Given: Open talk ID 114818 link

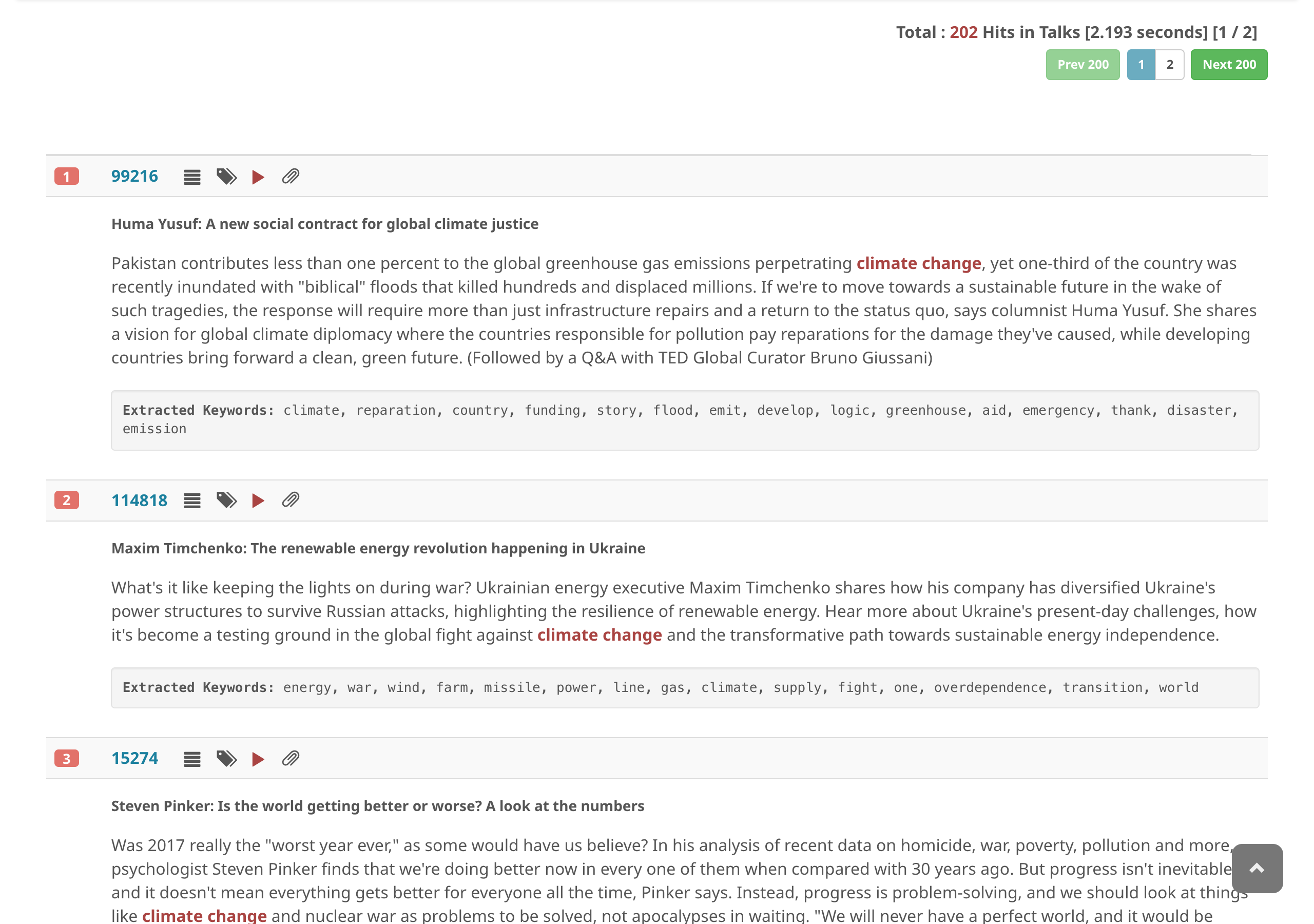Looking at the screenshot, I should [x=139, y=500].
